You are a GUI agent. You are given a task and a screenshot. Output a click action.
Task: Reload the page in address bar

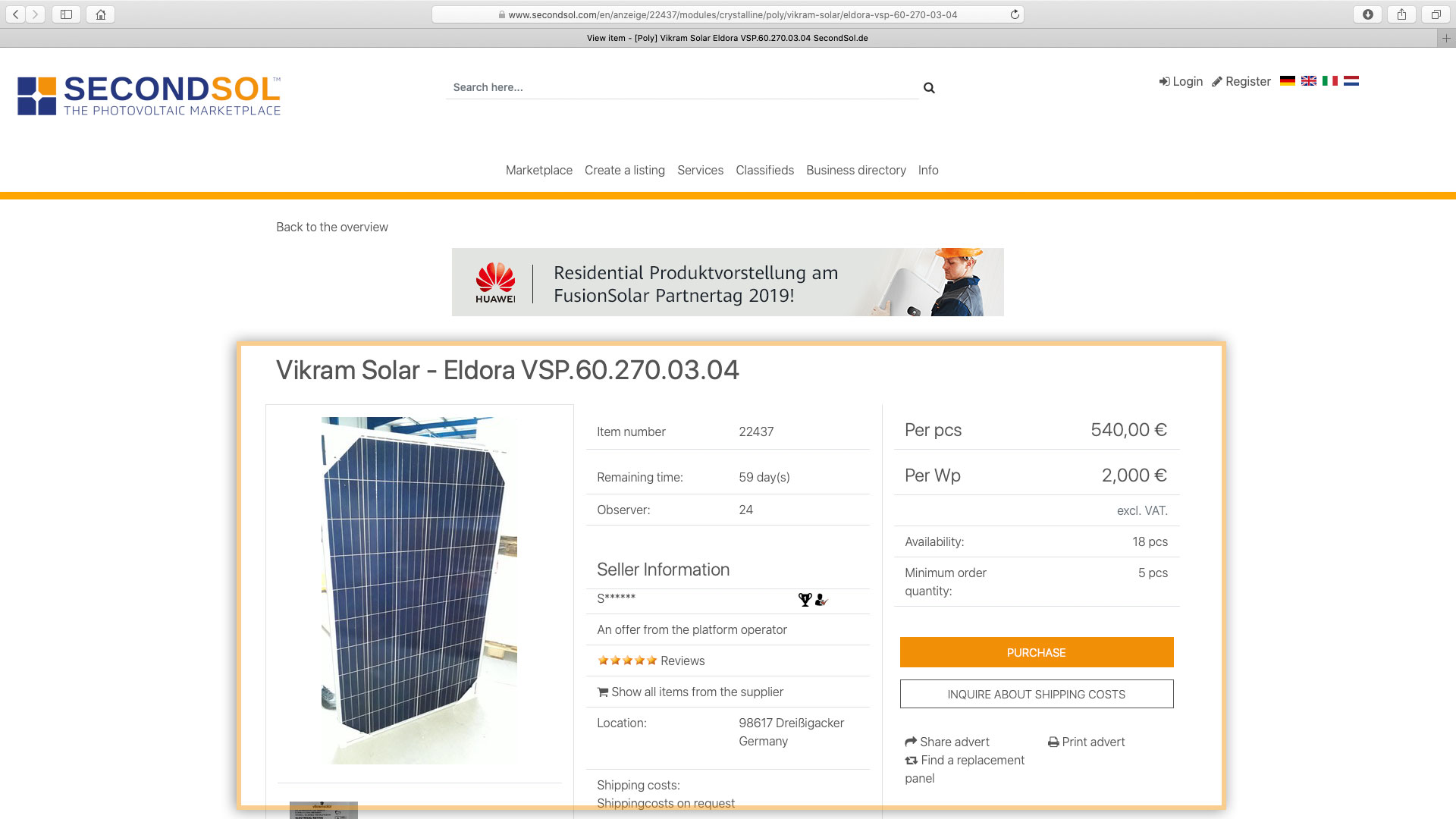click(x=1015, y=14)
